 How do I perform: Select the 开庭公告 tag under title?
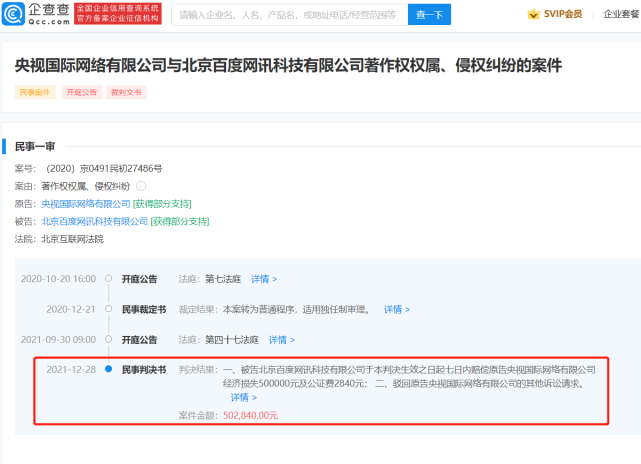[x=82, y=92]
